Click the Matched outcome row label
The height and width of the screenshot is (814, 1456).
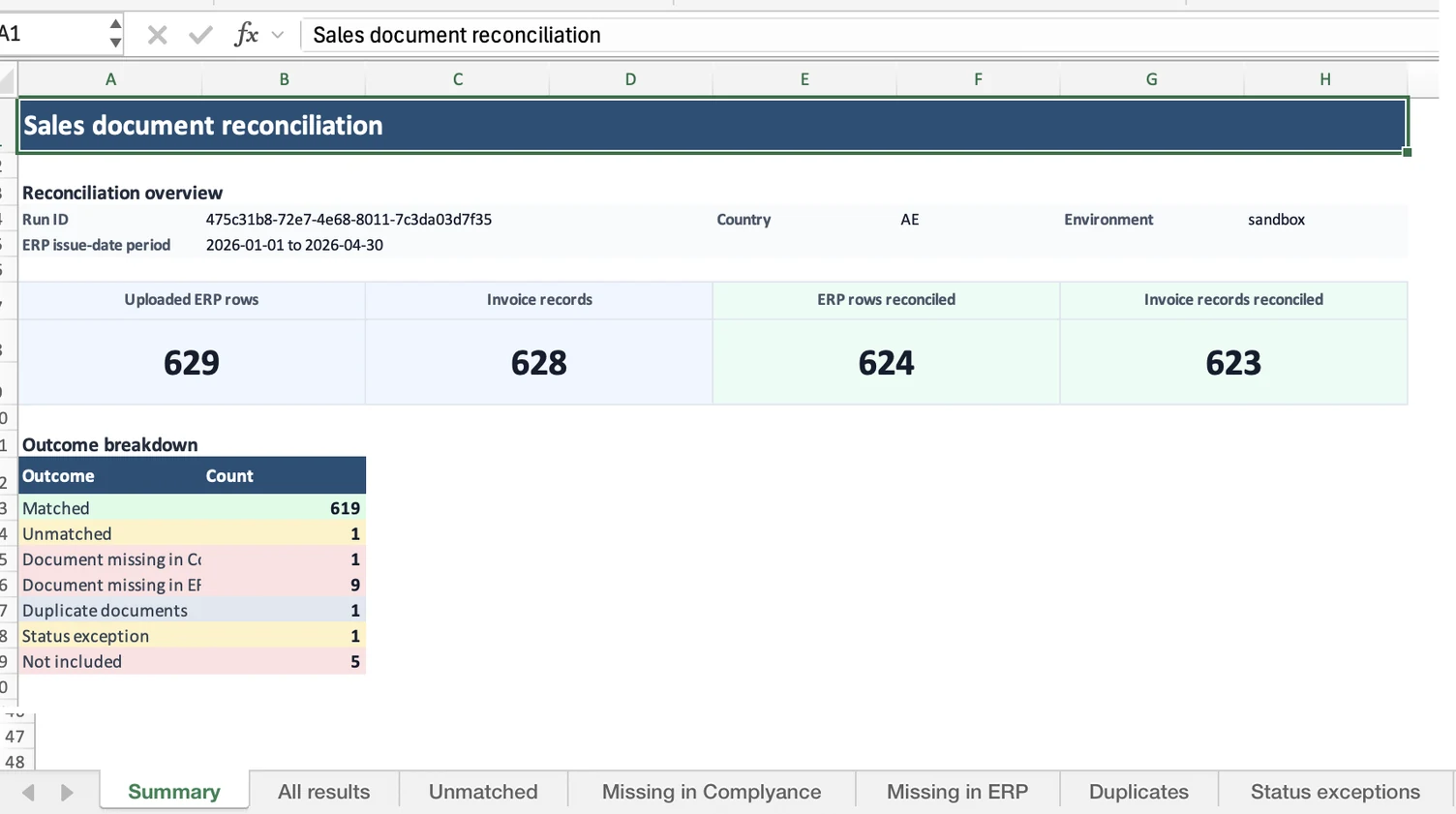[56, 508]
